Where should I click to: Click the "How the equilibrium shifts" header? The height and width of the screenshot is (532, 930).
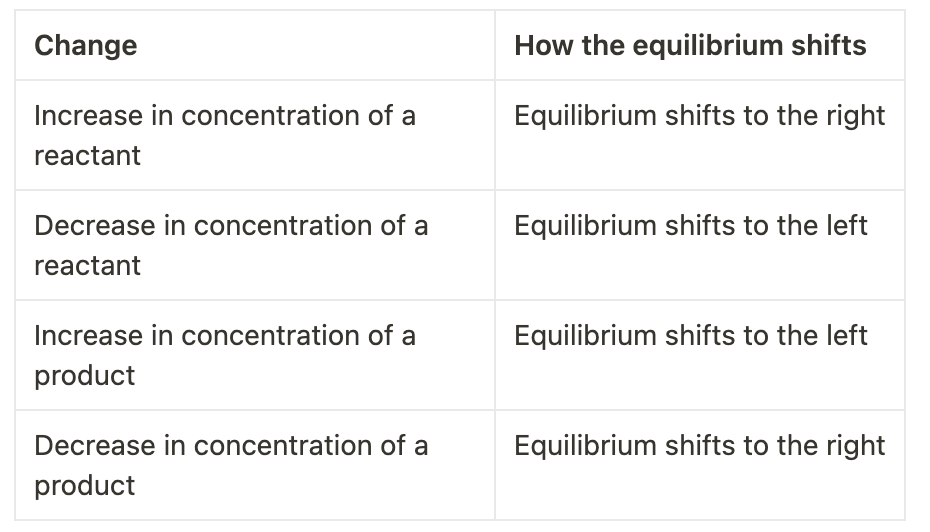click(690, 46)
